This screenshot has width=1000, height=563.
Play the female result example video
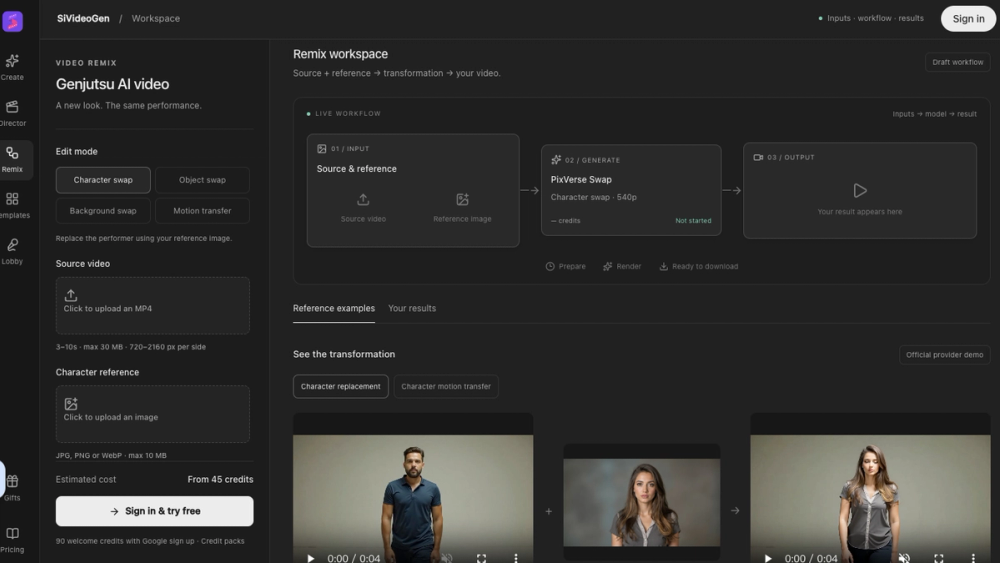pos(768,559)
